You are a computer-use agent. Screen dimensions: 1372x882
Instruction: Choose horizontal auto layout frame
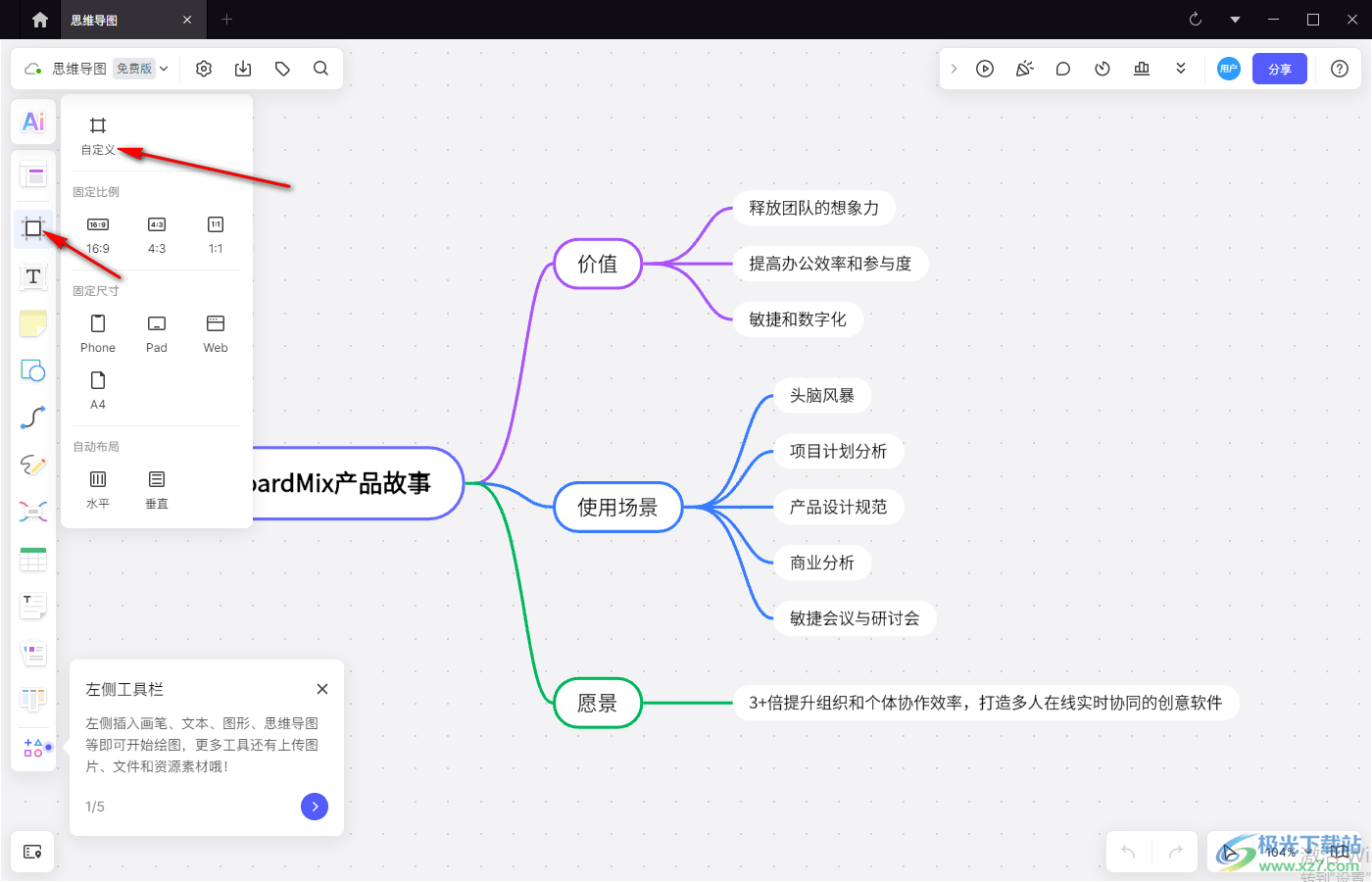[x=98, y=490]
